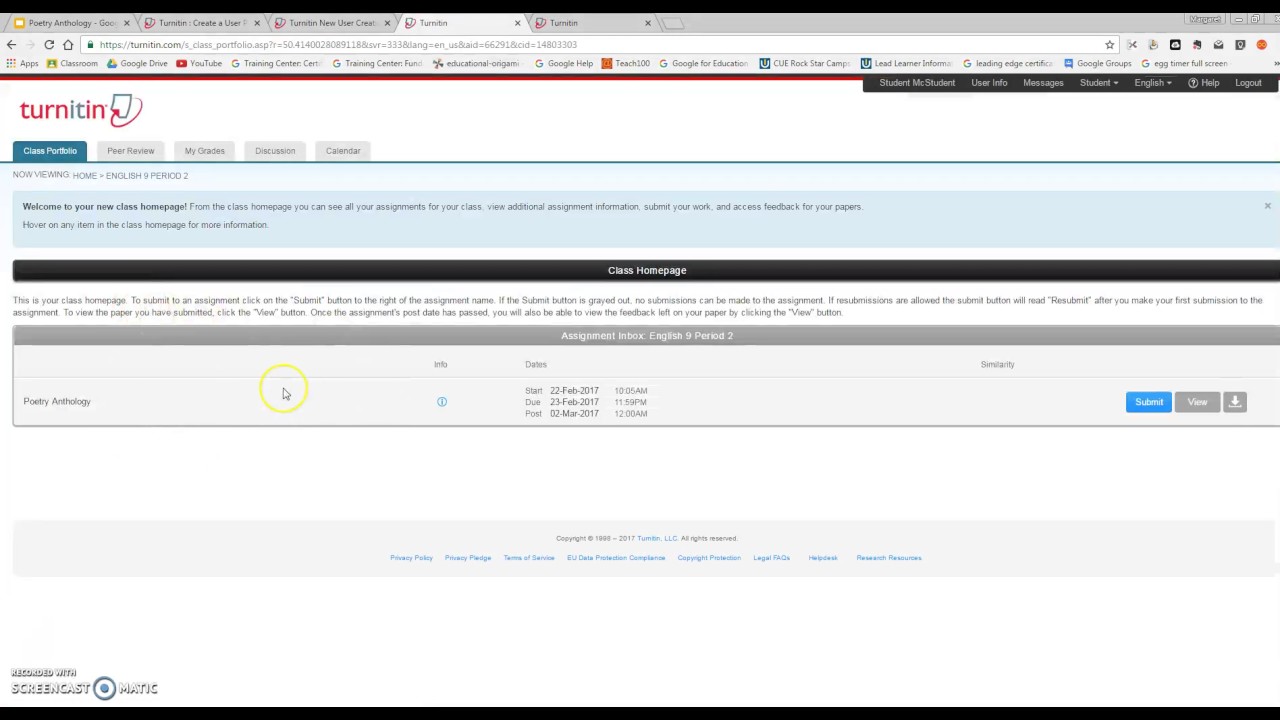
Task: View the Poetry Anthology paper
Action: click(1197, 402)
